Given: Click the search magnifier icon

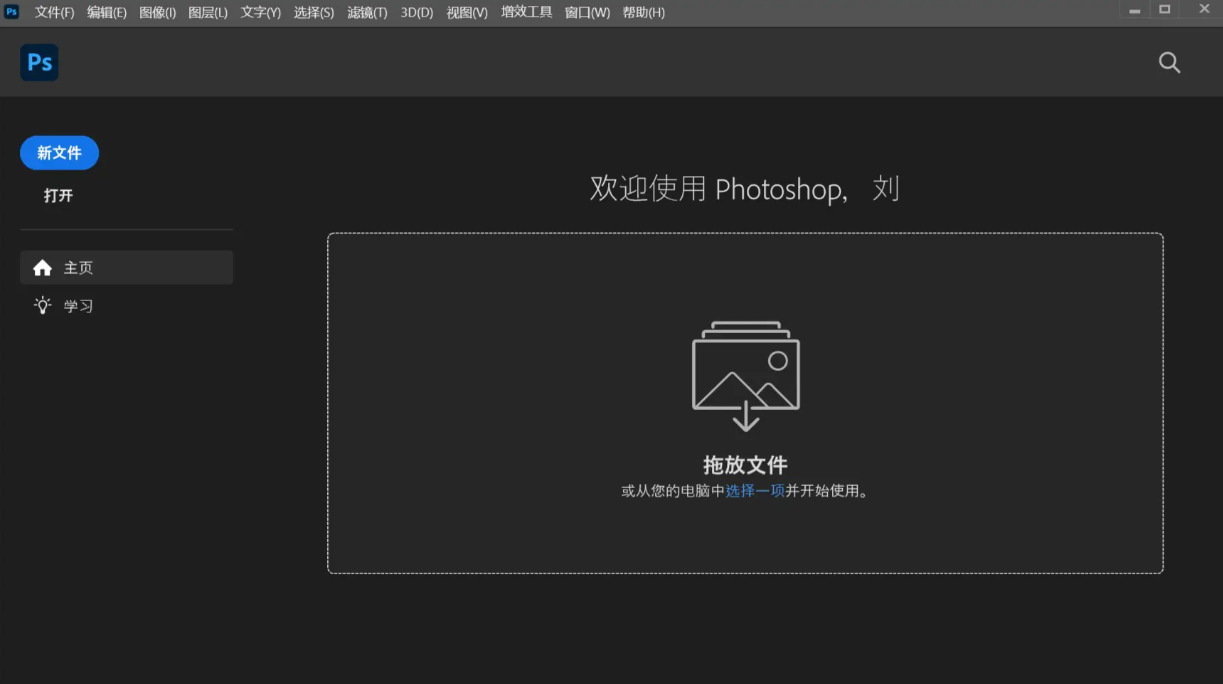Looking at the screenshot, I should pos(1169,63).
